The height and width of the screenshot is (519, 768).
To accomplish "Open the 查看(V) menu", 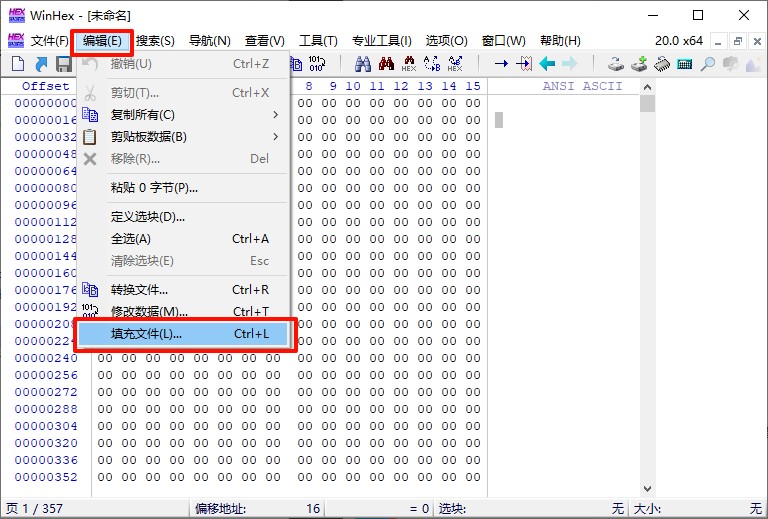I will (264, 41).
